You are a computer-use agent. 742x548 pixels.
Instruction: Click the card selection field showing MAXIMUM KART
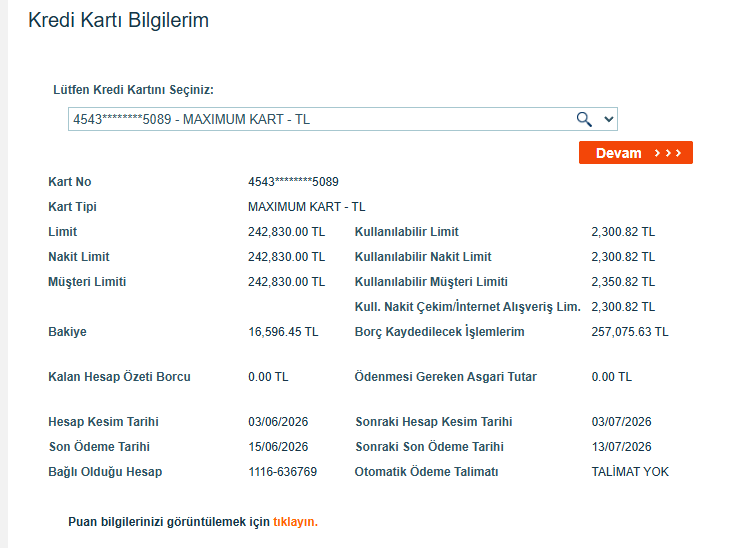point(343,119)
